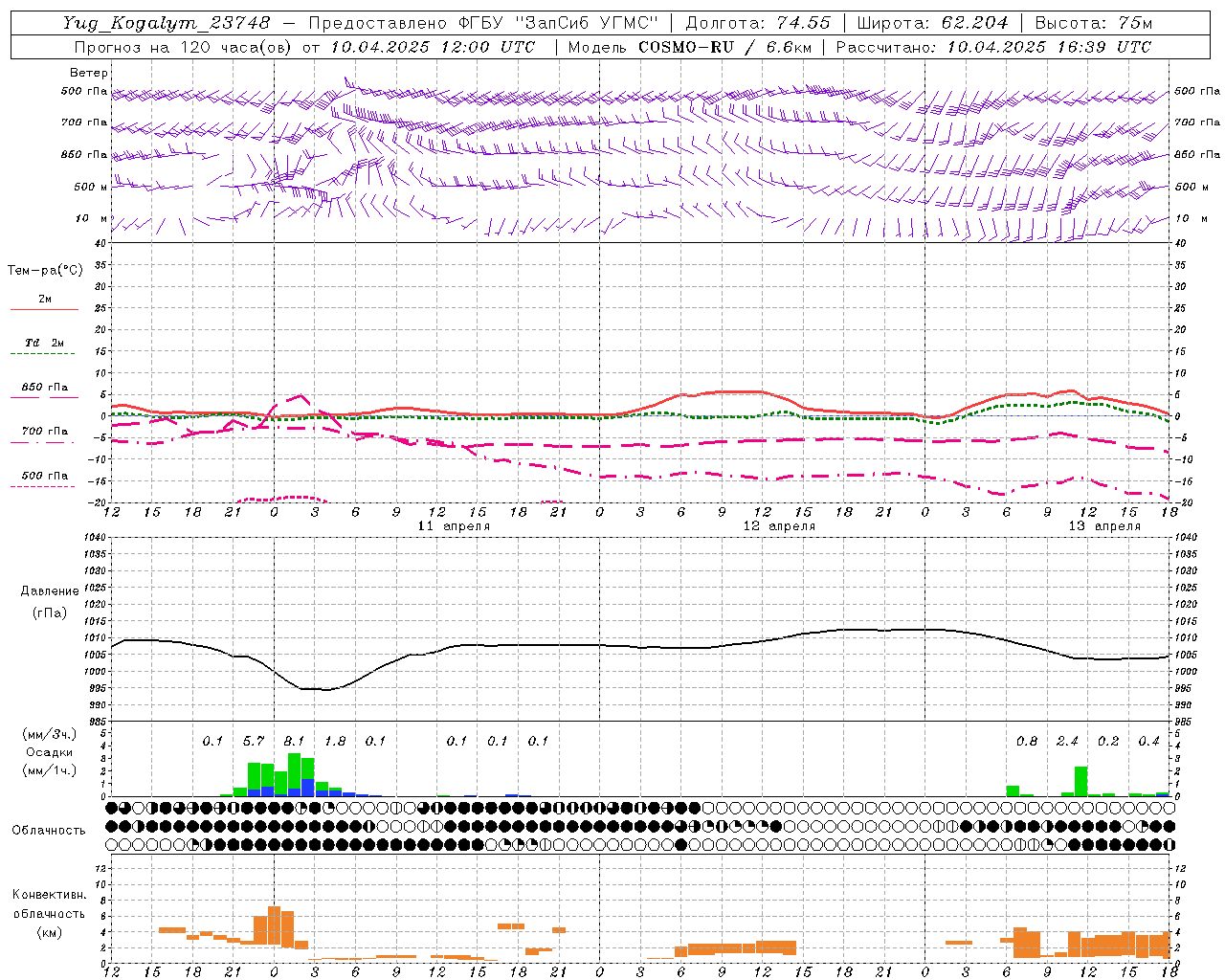Select the text Предоставлено ФГБУ "ЗапСиб УГМС"
1225x980 pixels.
[x=483, y=23]
